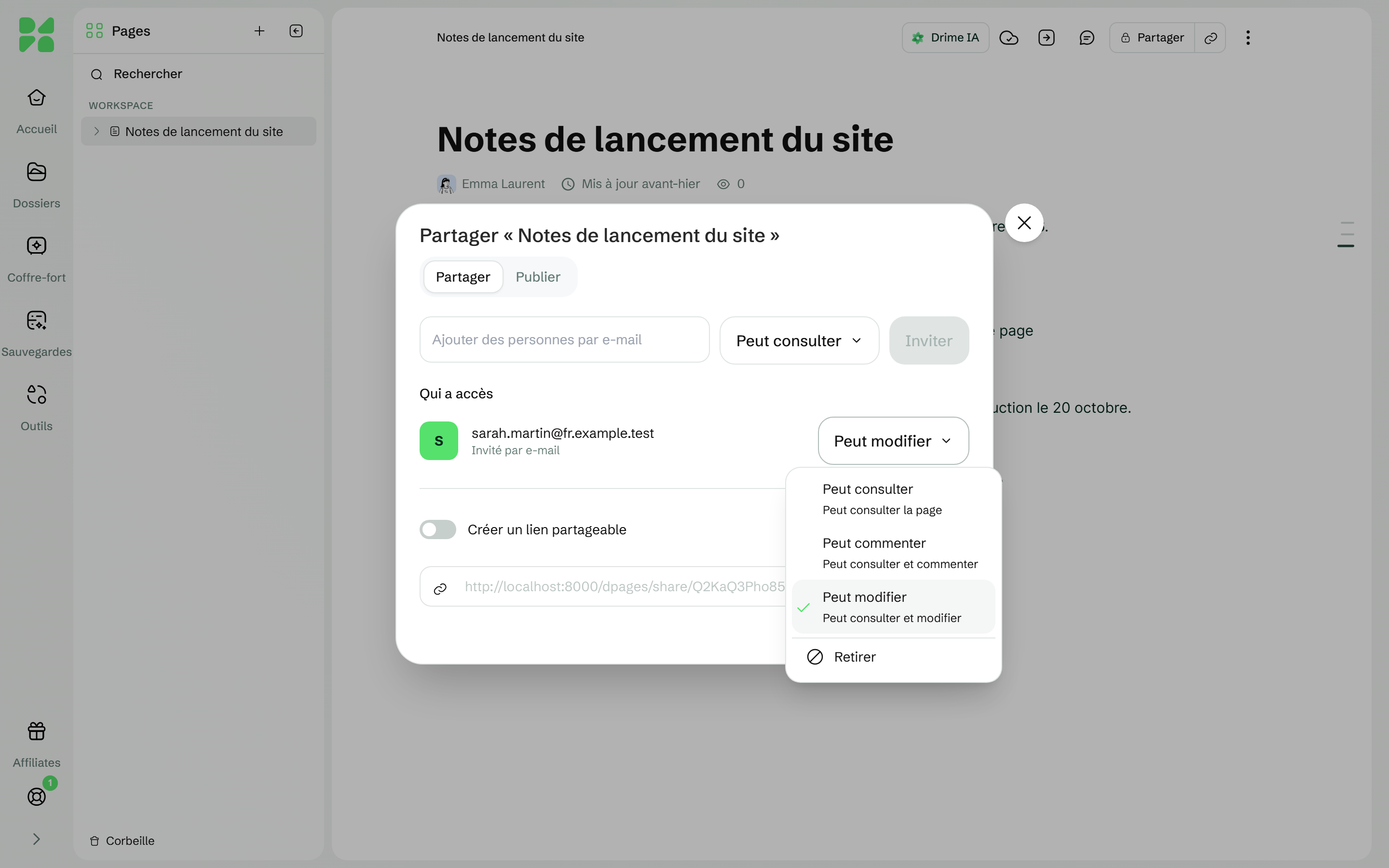Select Retirer to remove access
This screenshot has width=1389, height=868.
click(x=893, y=657)
